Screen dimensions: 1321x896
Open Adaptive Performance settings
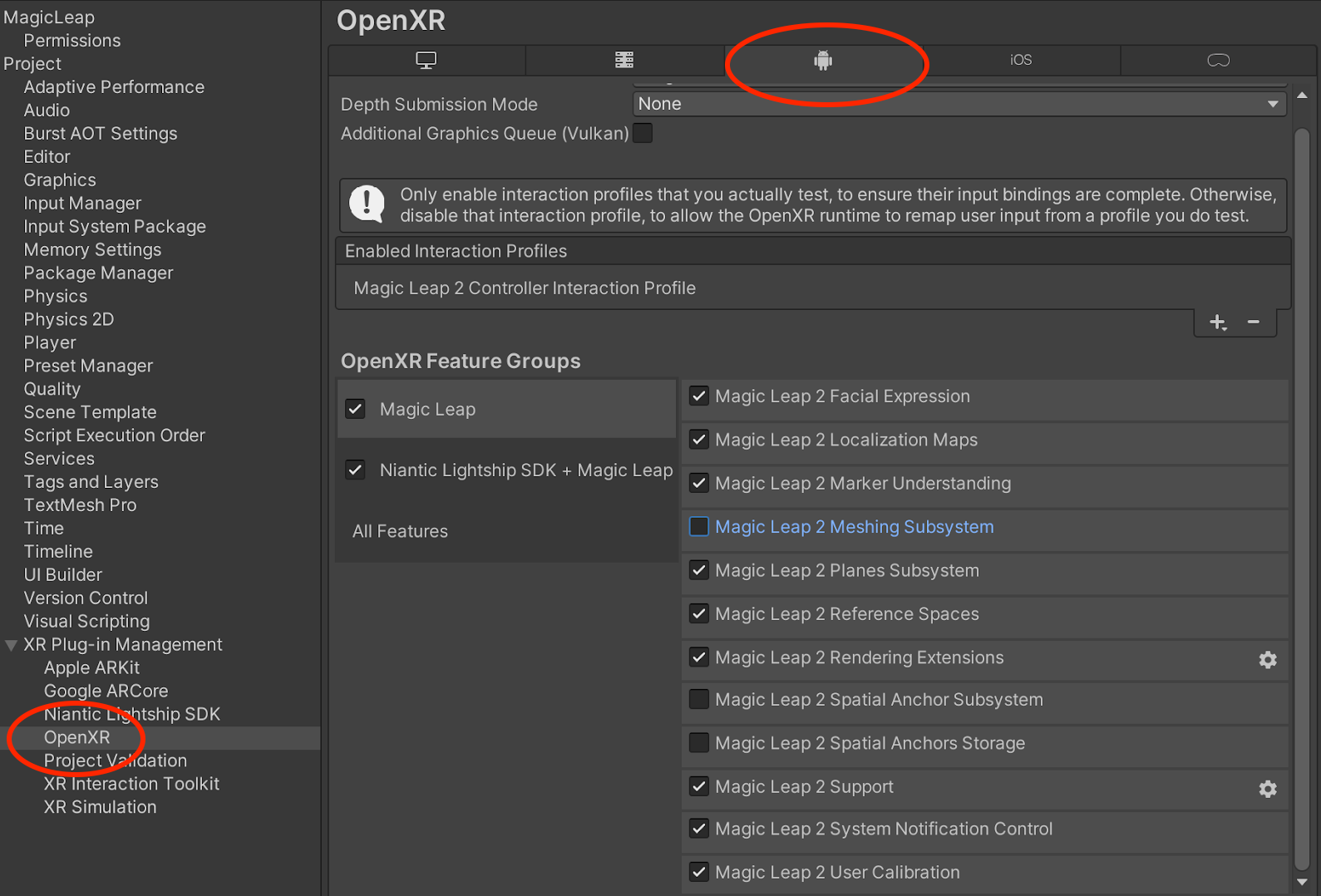pyautogui.click(x=114, y=87)
